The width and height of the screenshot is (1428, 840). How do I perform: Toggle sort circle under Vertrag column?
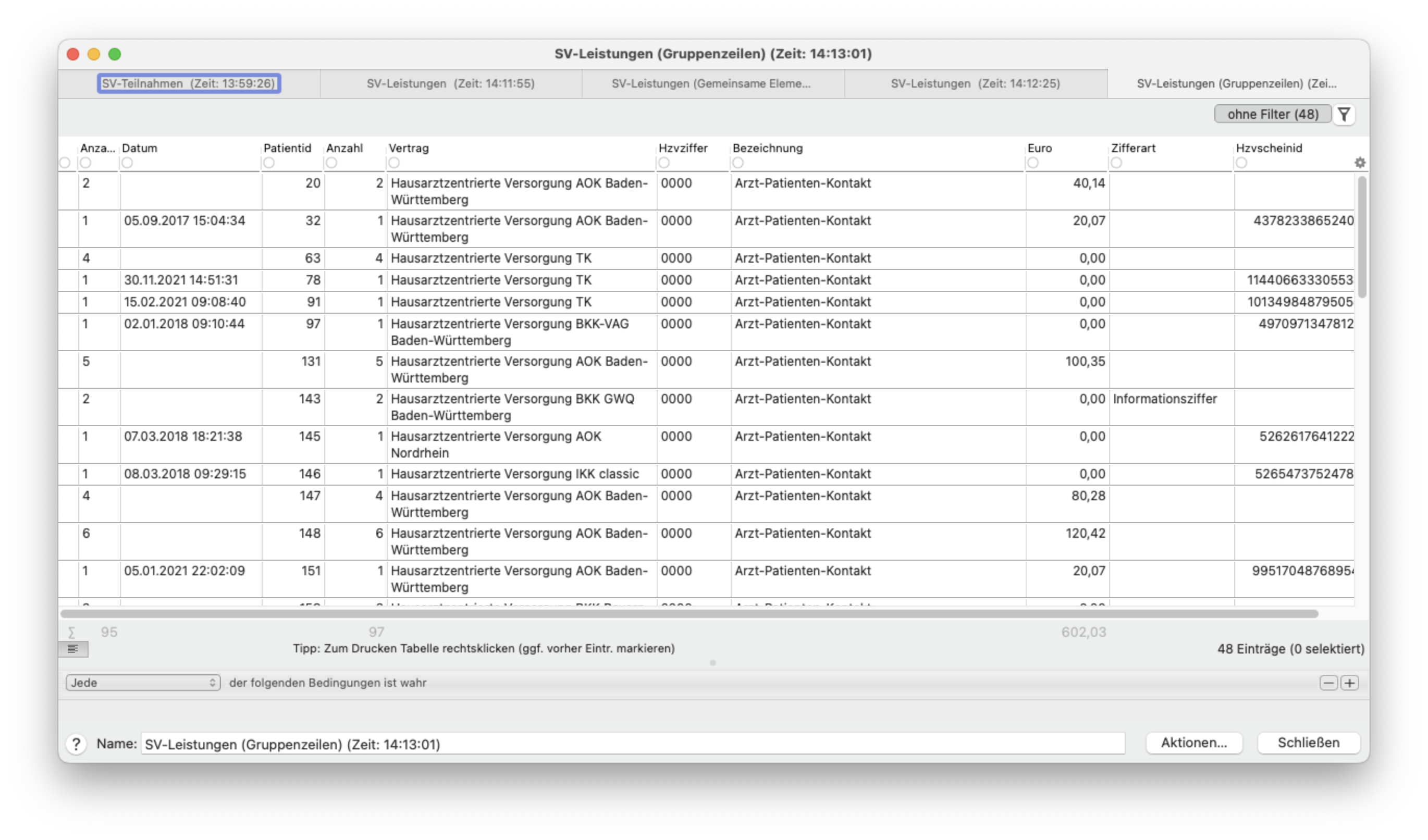(x=394, y=163)
